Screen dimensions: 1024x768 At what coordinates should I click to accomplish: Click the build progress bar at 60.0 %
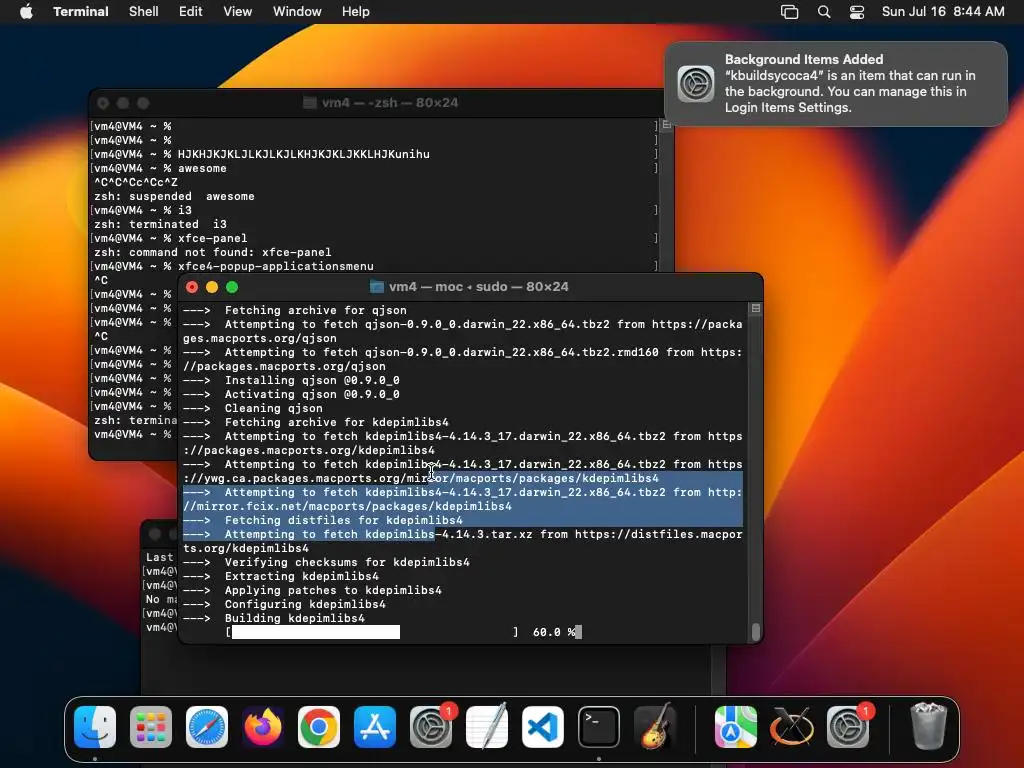click(372, 632)
